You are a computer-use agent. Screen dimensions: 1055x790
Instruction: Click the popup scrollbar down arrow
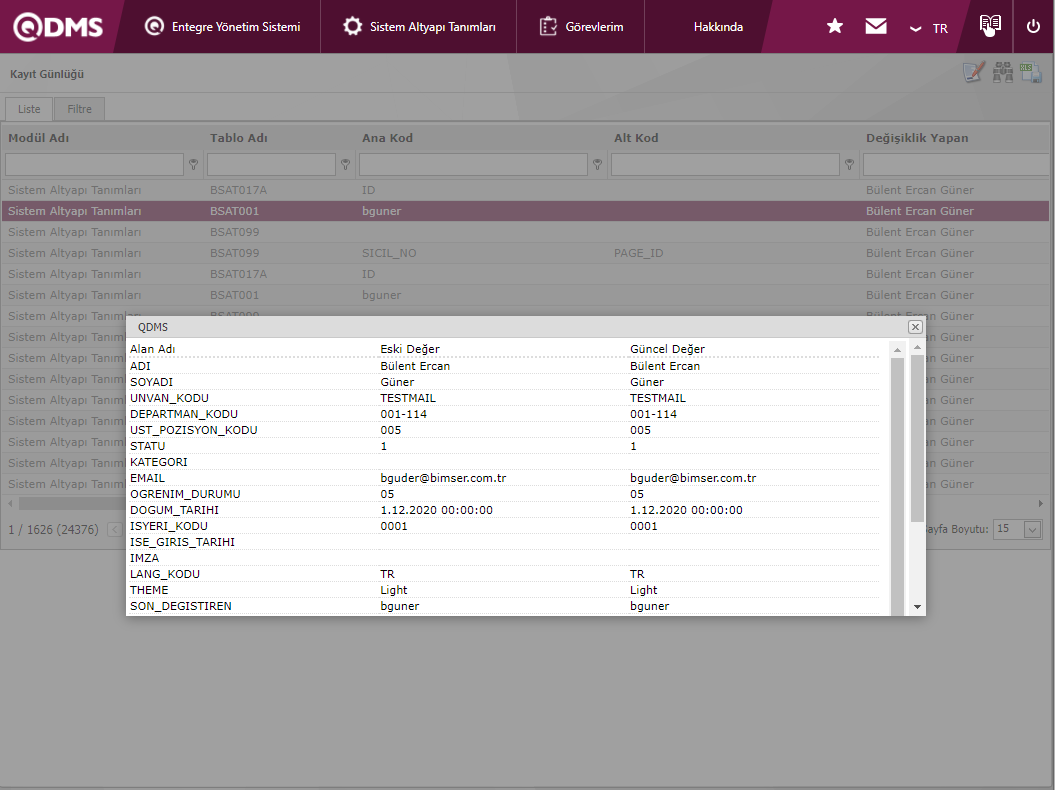pos(917,606)
